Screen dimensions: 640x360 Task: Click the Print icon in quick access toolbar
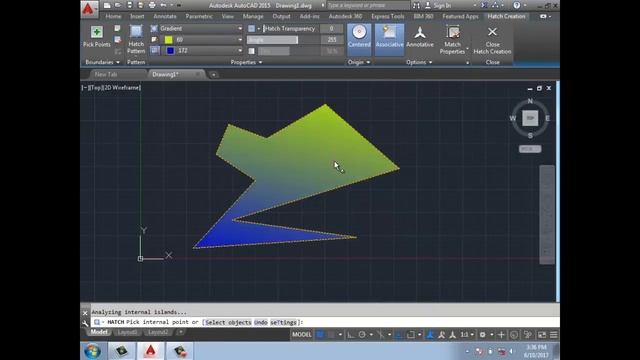coord(152,5)
